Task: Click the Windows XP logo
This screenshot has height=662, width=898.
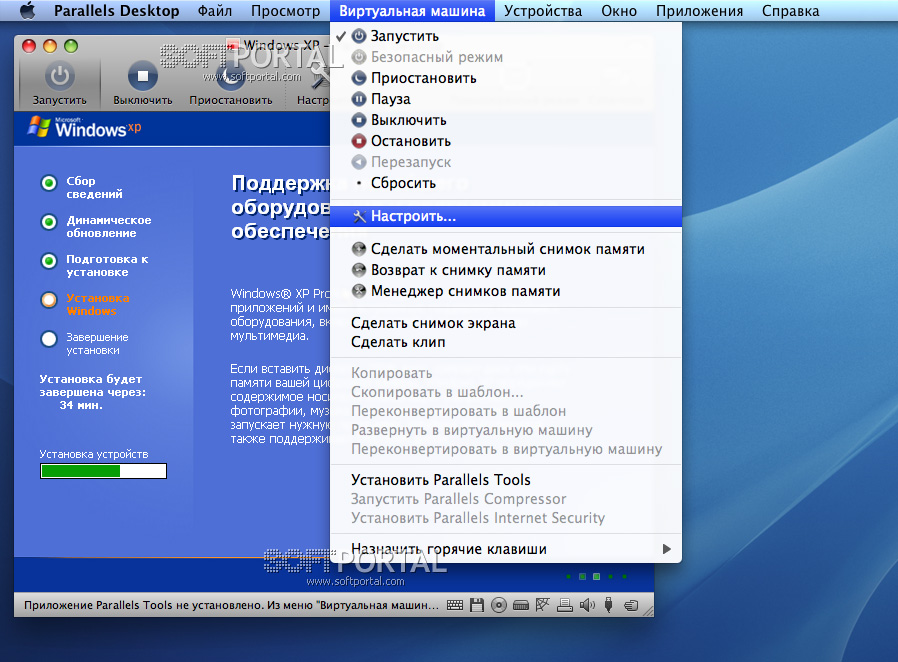Action: pyautogui.click(x=84, y=127)
